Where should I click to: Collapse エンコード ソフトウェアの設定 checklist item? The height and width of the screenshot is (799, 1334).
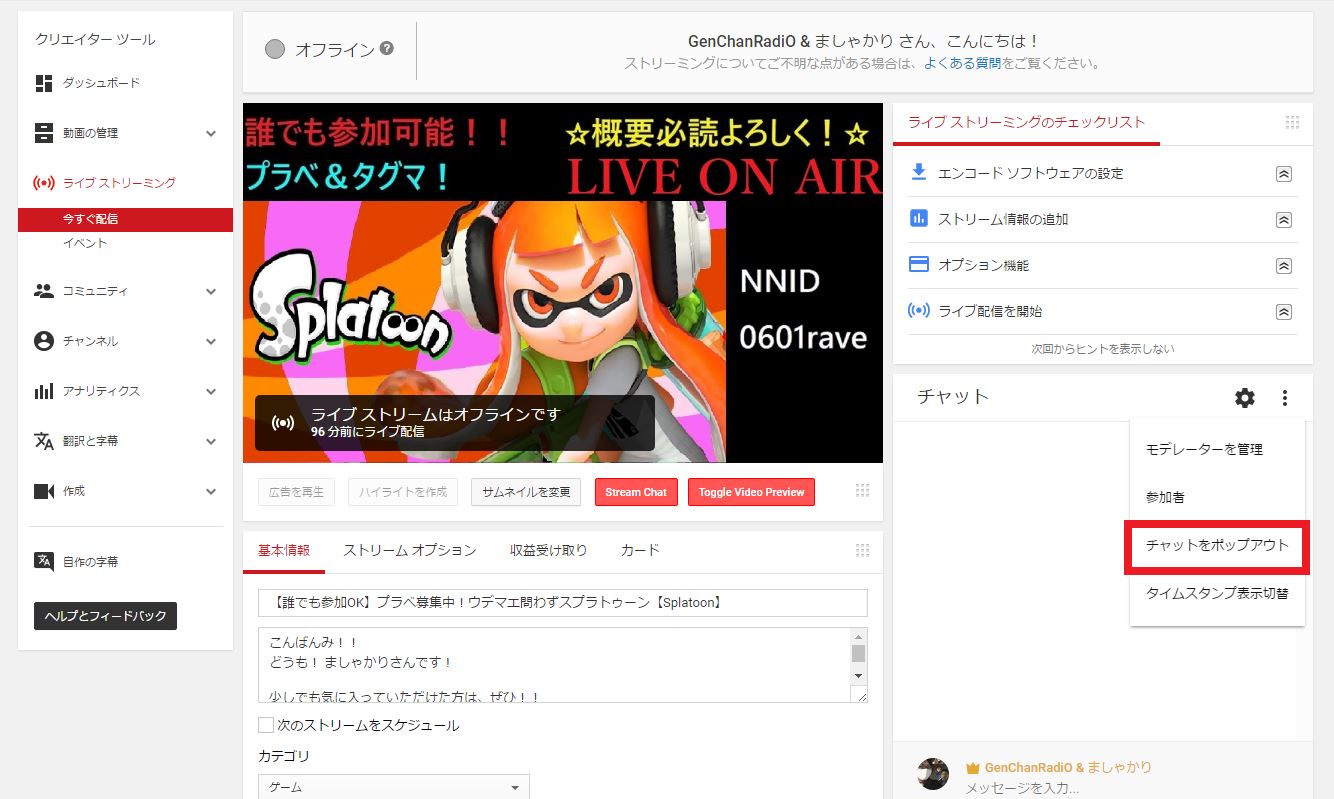[x=1284, y=174]
